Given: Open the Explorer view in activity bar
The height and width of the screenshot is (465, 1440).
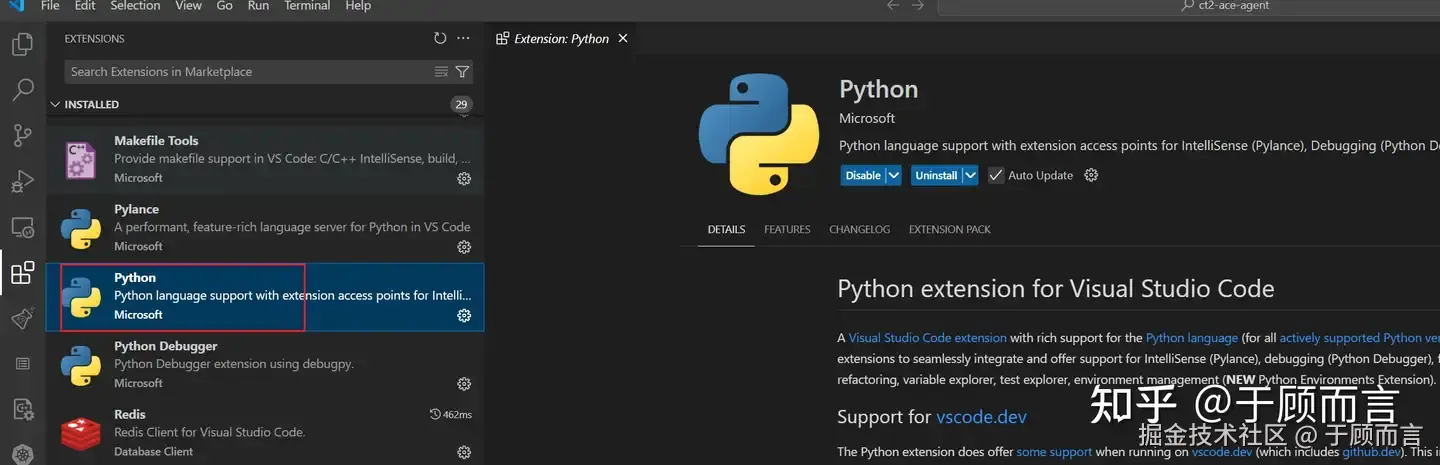Looking at the screenshot, I should coord(22,44).
